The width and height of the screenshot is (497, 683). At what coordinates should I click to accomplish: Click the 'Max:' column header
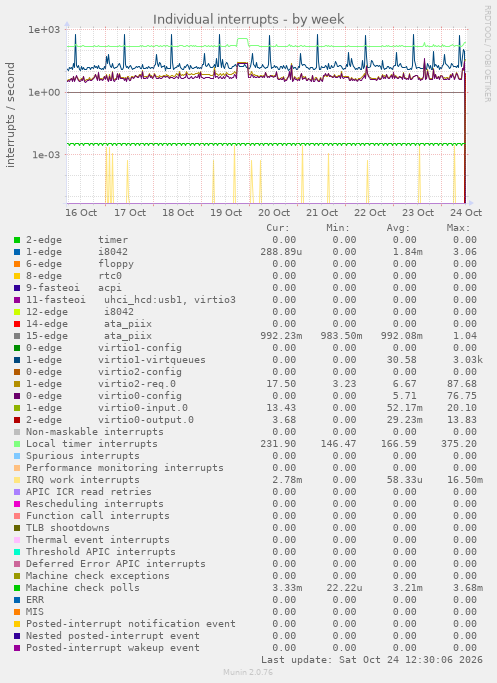pos(458,228)
